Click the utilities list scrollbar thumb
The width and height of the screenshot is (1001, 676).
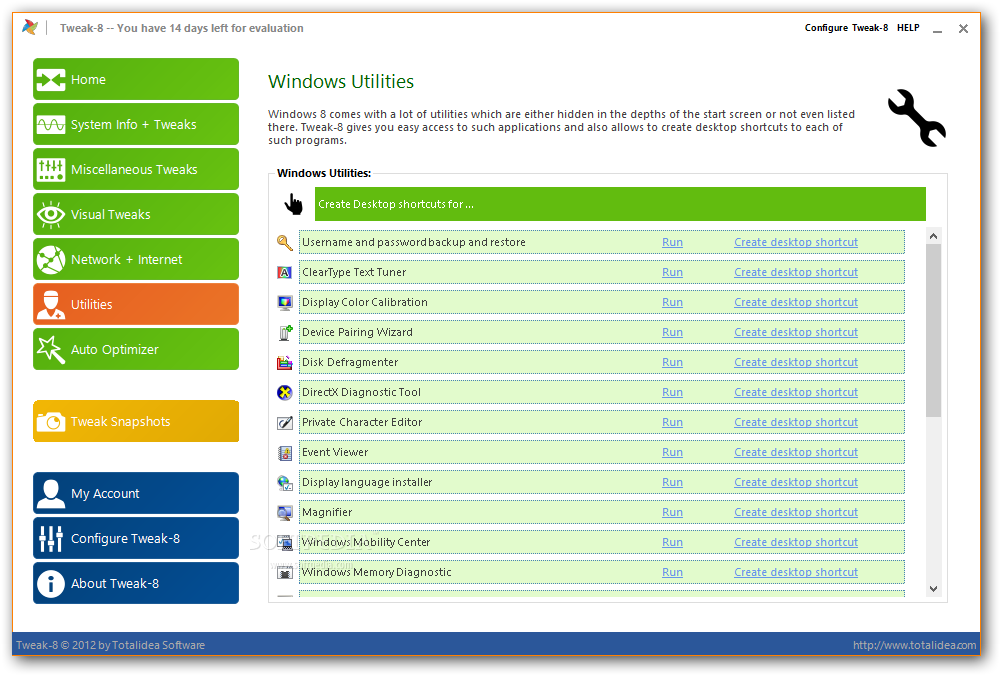933,330
